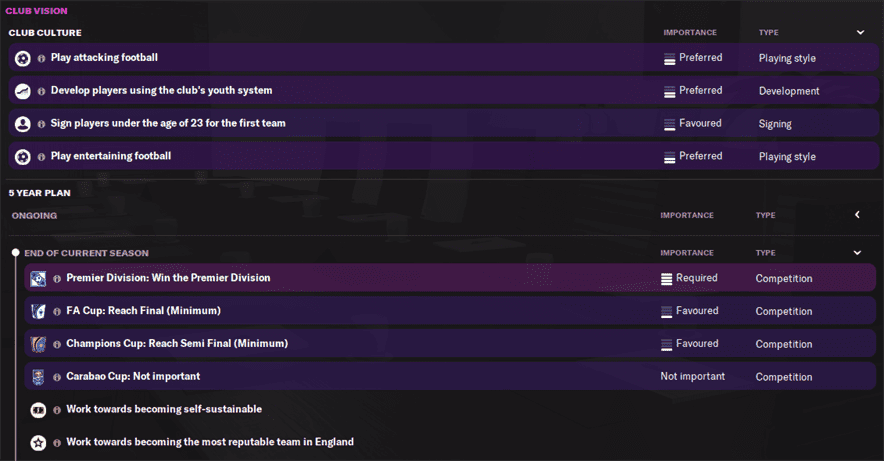Image resolution: width=884 pixels, height=461 pixels.
Task: Click the FA Cup competition badge
Action: pyautogui.click(x=38, y=311)
